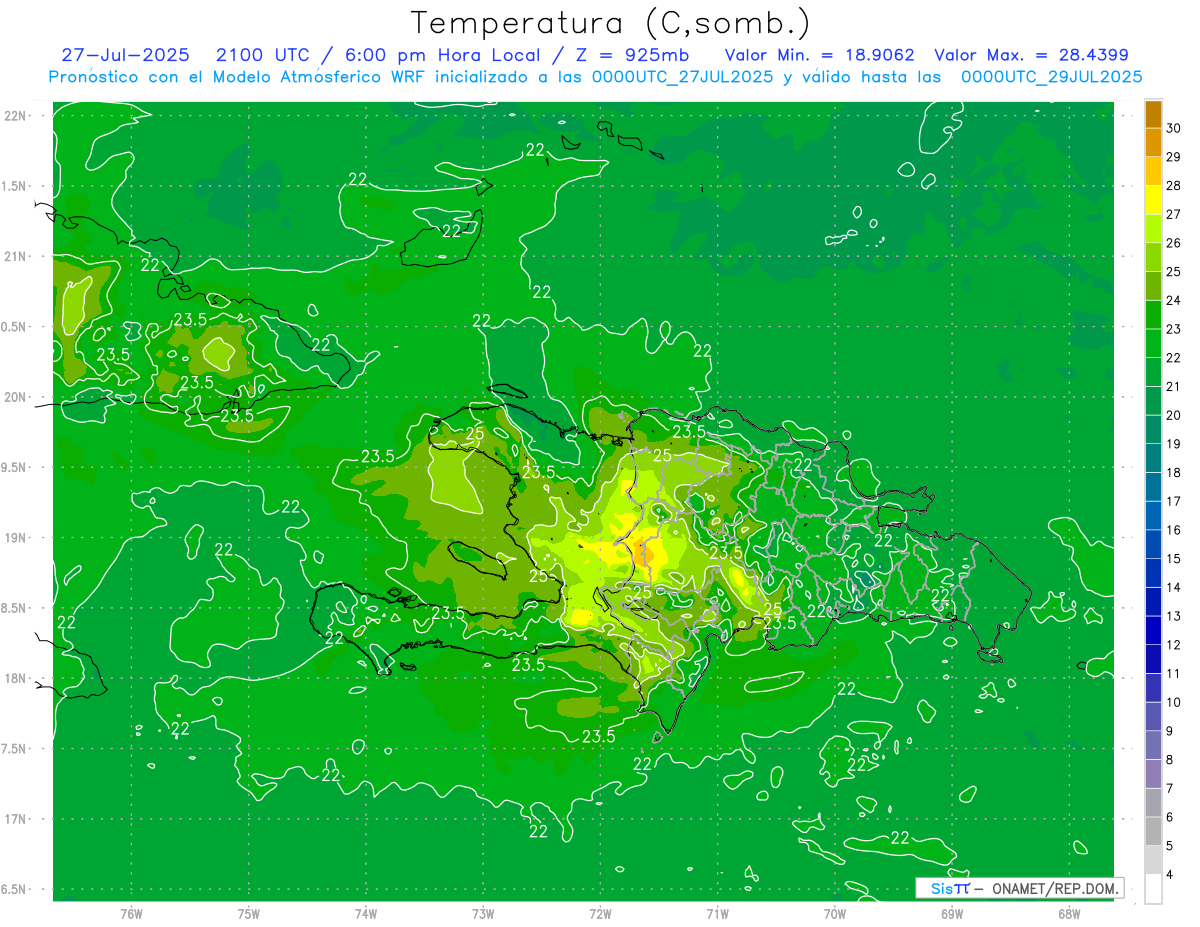Viewport: 1200px width, 927px height.
Task: Click the "20N" latitude axis label
Action: pos(16,397)
